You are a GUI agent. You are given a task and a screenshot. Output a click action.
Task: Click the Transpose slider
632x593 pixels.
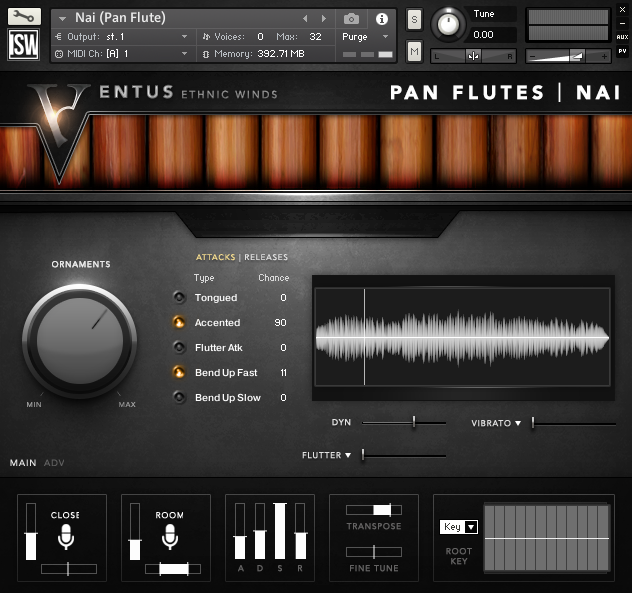coord(374,510)
